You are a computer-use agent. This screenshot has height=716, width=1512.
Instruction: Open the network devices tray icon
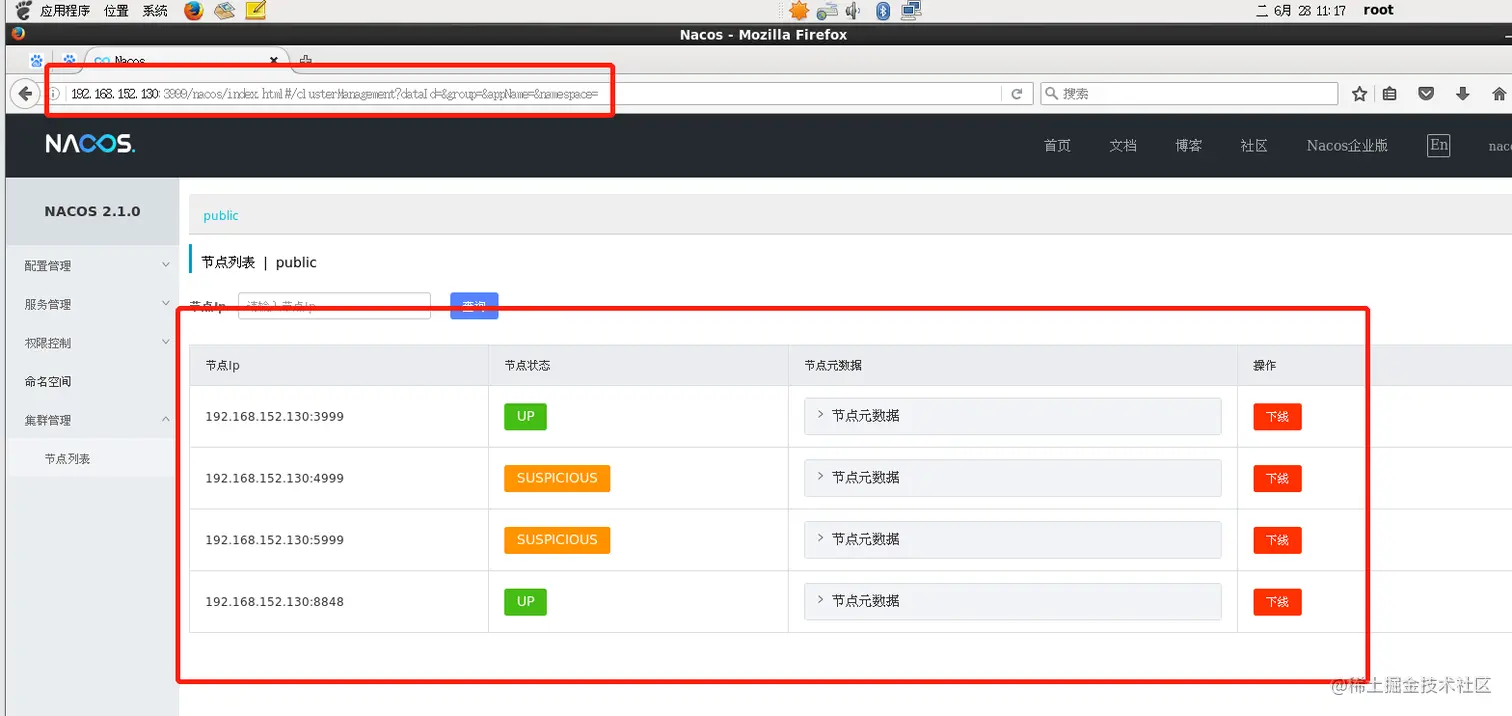[826, 11]
